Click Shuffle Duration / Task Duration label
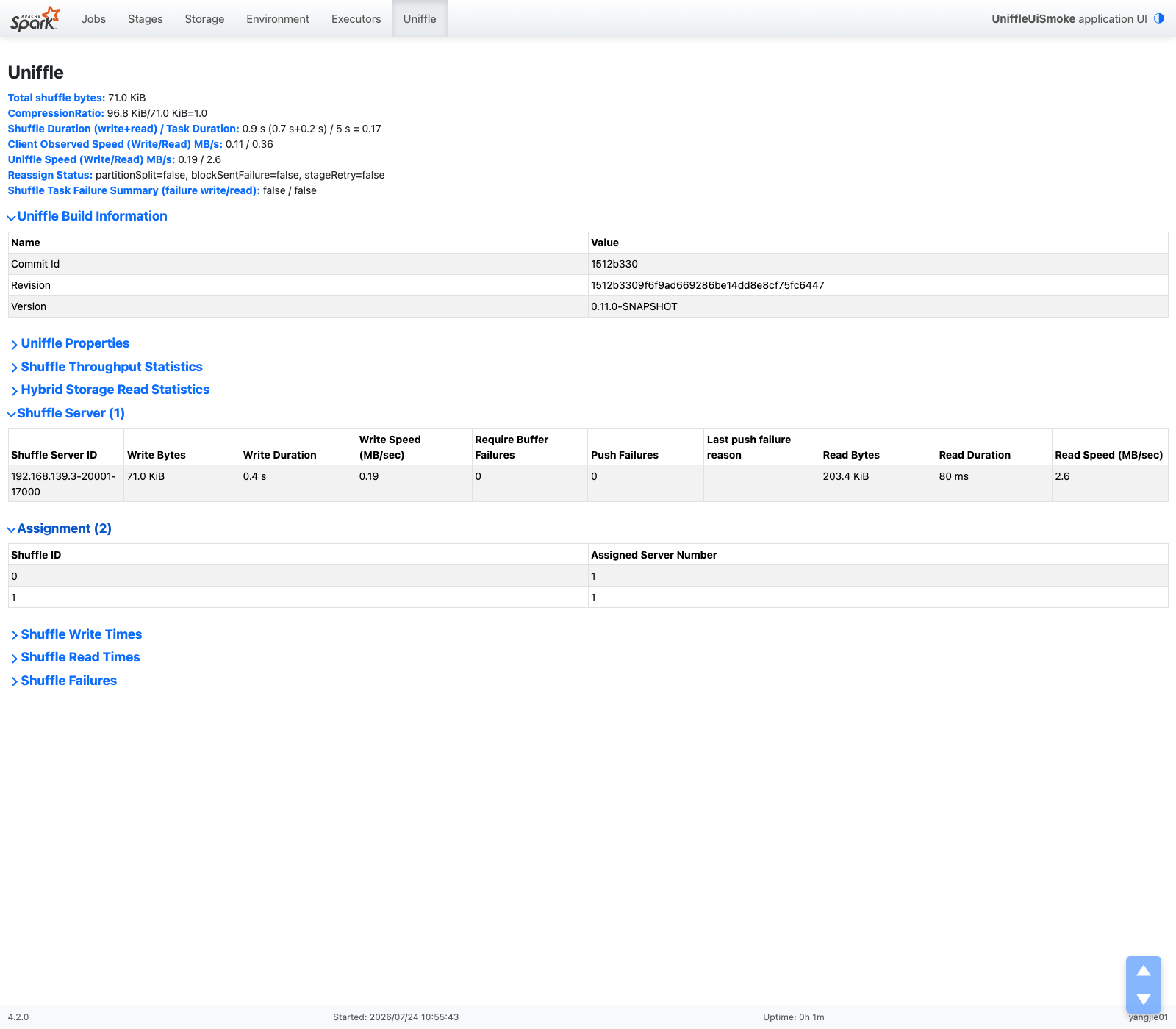The width and height of the screenshot is (1176, 1029). 123,129
